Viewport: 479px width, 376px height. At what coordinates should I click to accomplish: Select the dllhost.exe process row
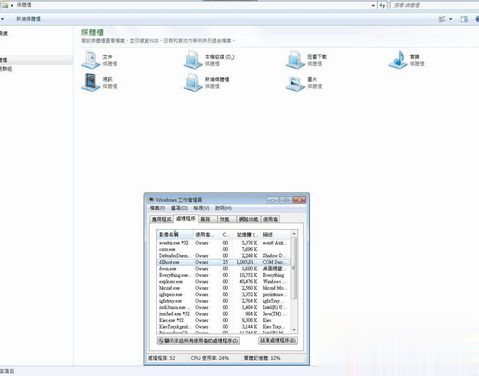[x=224, y=262]
